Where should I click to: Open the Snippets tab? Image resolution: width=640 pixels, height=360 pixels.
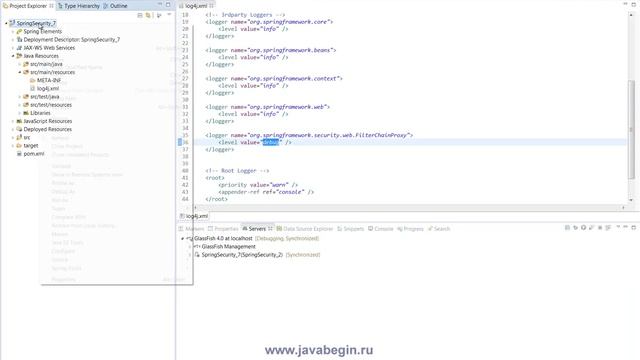351,229
